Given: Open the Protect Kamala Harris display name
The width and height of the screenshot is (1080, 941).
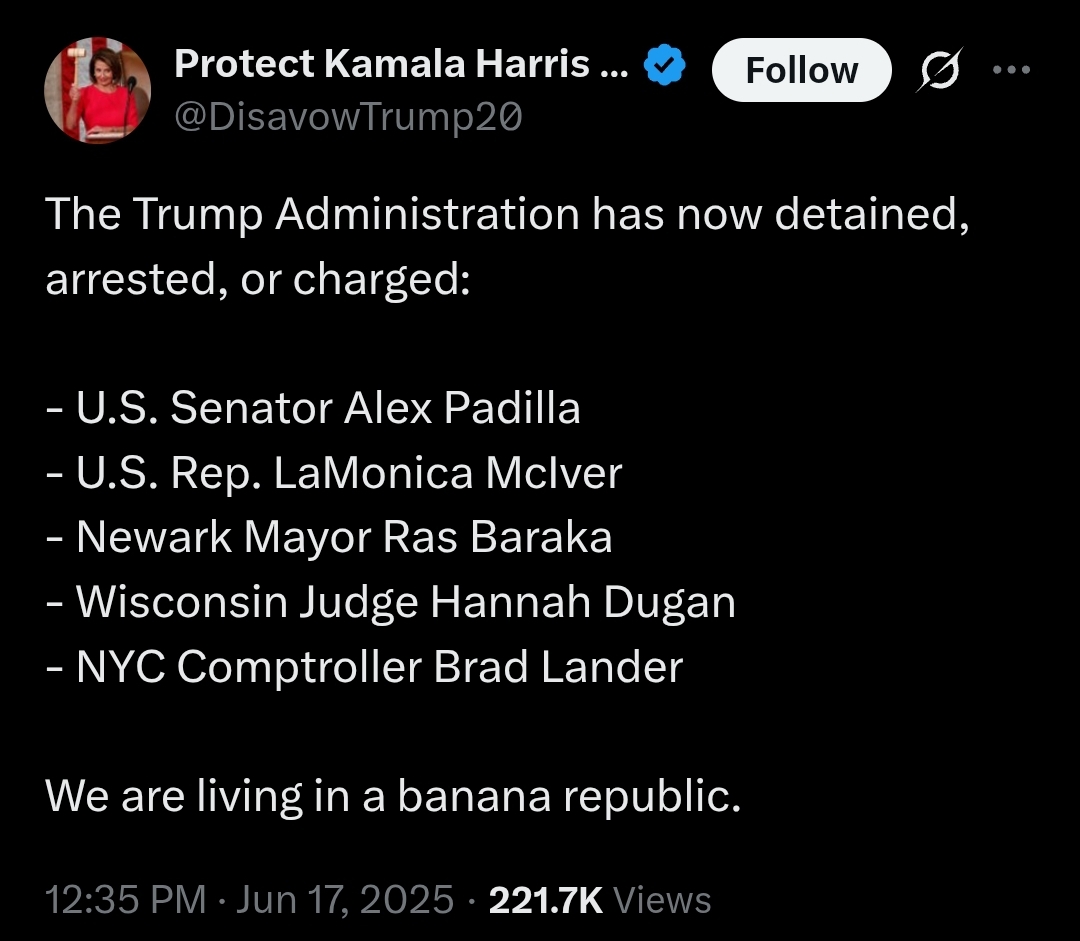Looking at the screenshot, I should pyautogui.click(x=400, y=64).
